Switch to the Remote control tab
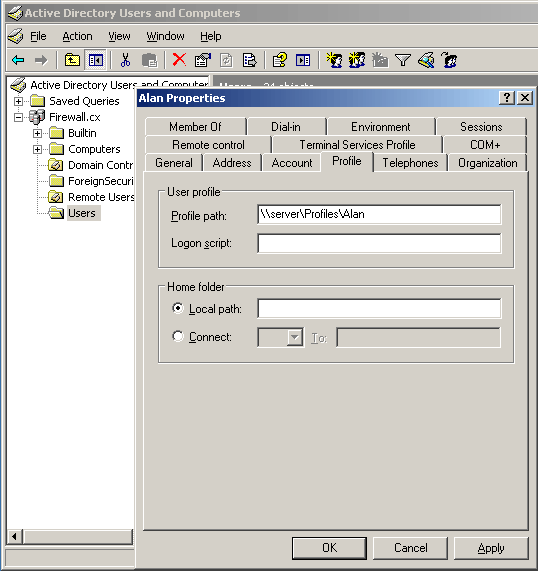 208,145
